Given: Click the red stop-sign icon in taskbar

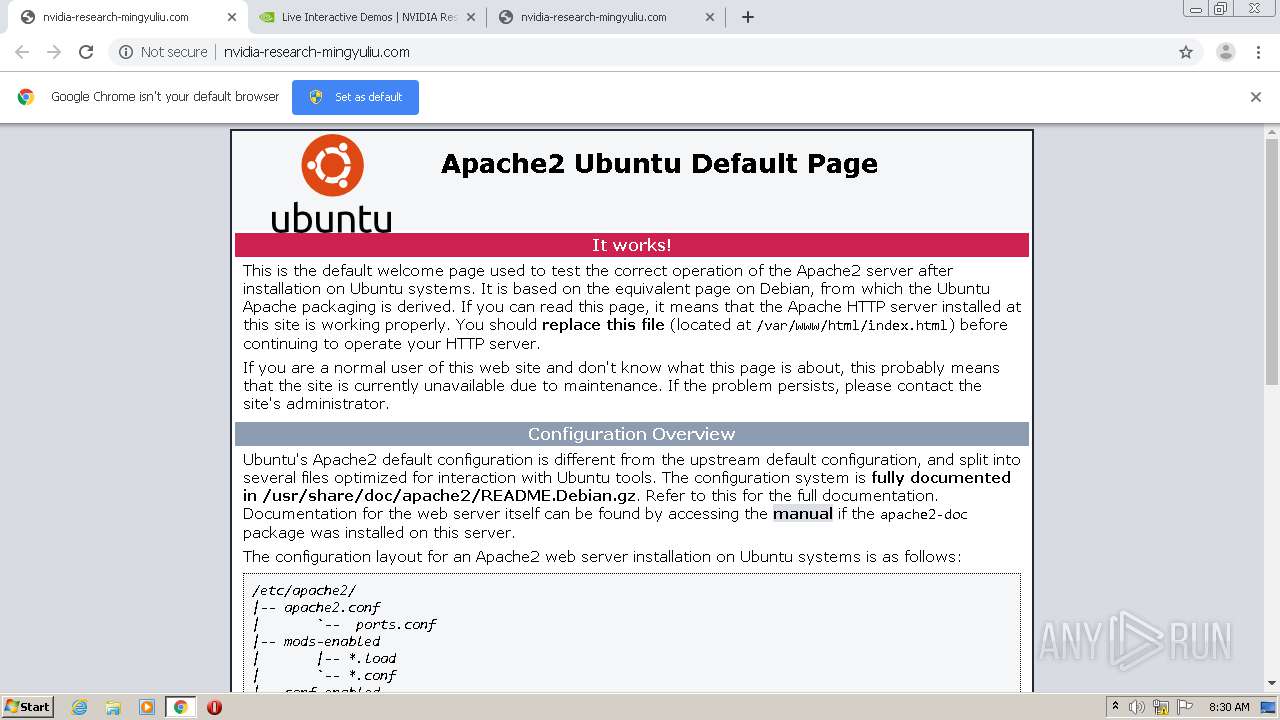Looking at the screenshot, I should (214, 707).
